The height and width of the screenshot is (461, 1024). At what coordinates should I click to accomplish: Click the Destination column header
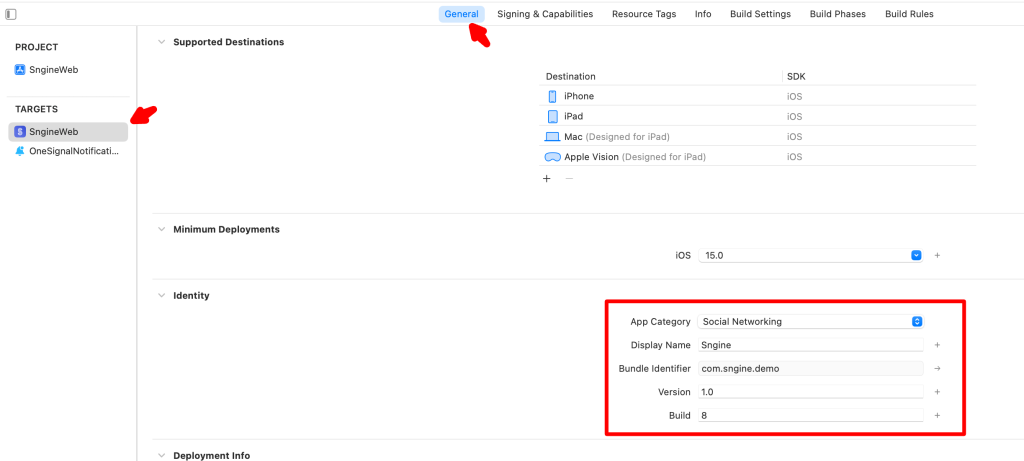click(x=571, y=77)
